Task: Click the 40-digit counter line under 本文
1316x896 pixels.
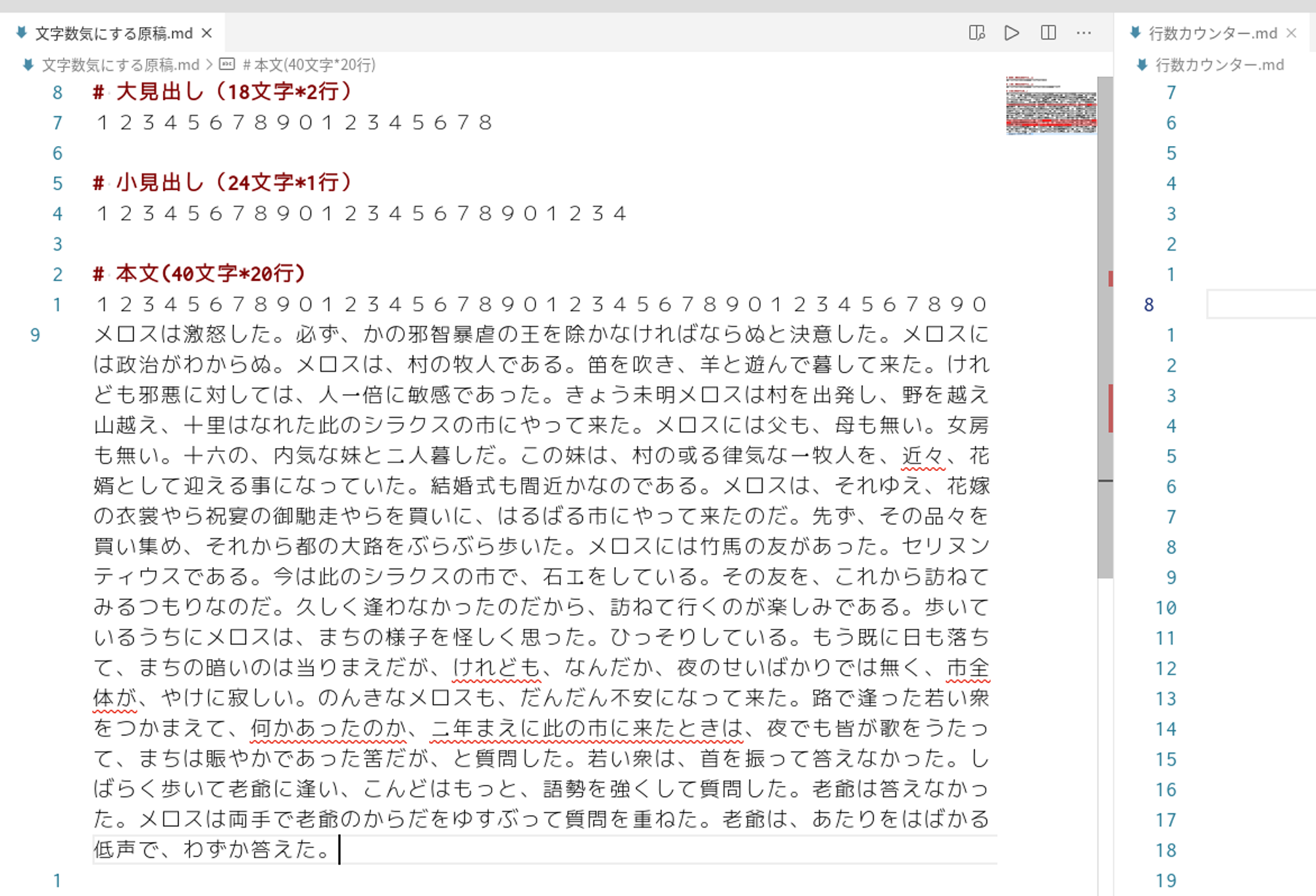Action: (541, 304)
